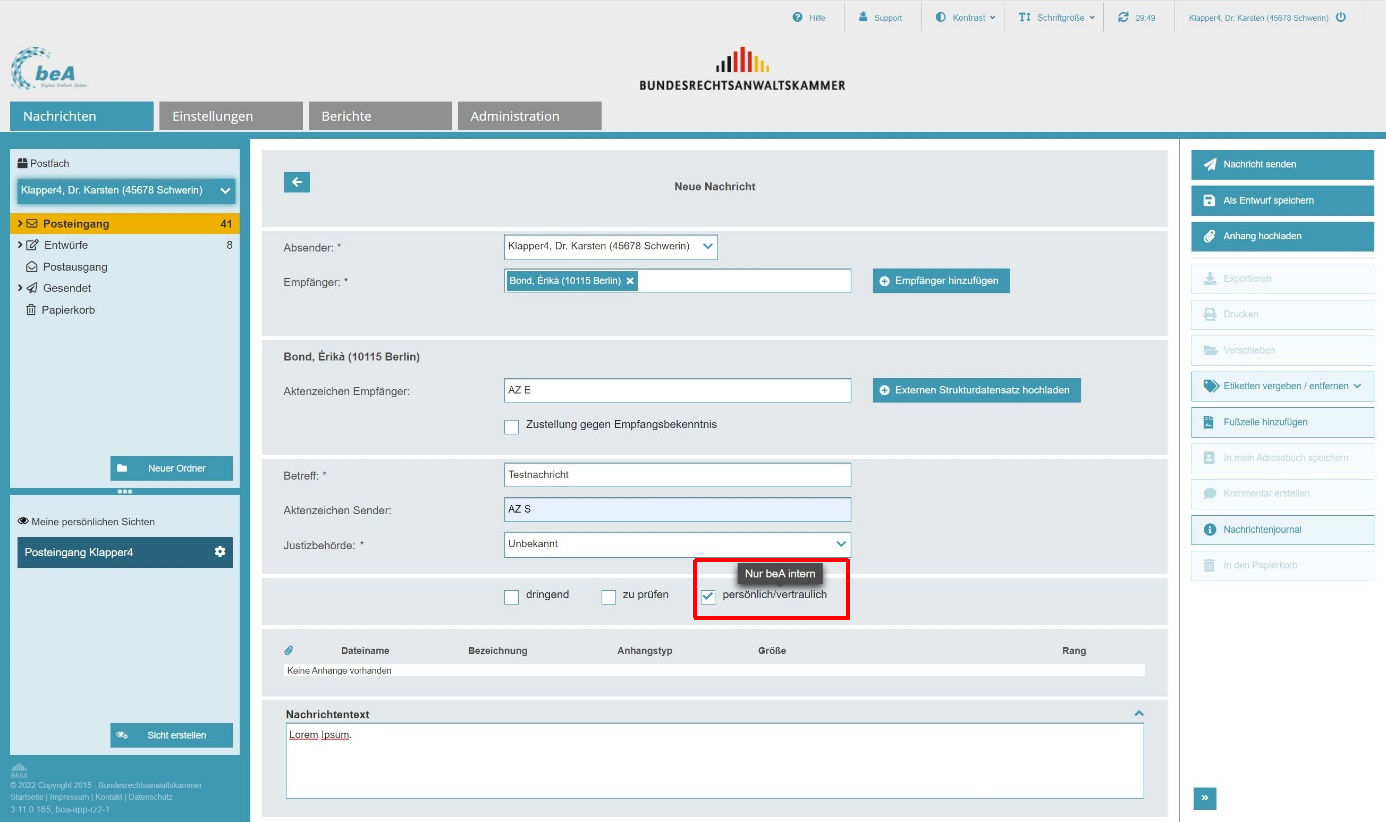
Task: Remove recipient Bond, Érikà via x icon
Action: (x=630, y=281)
